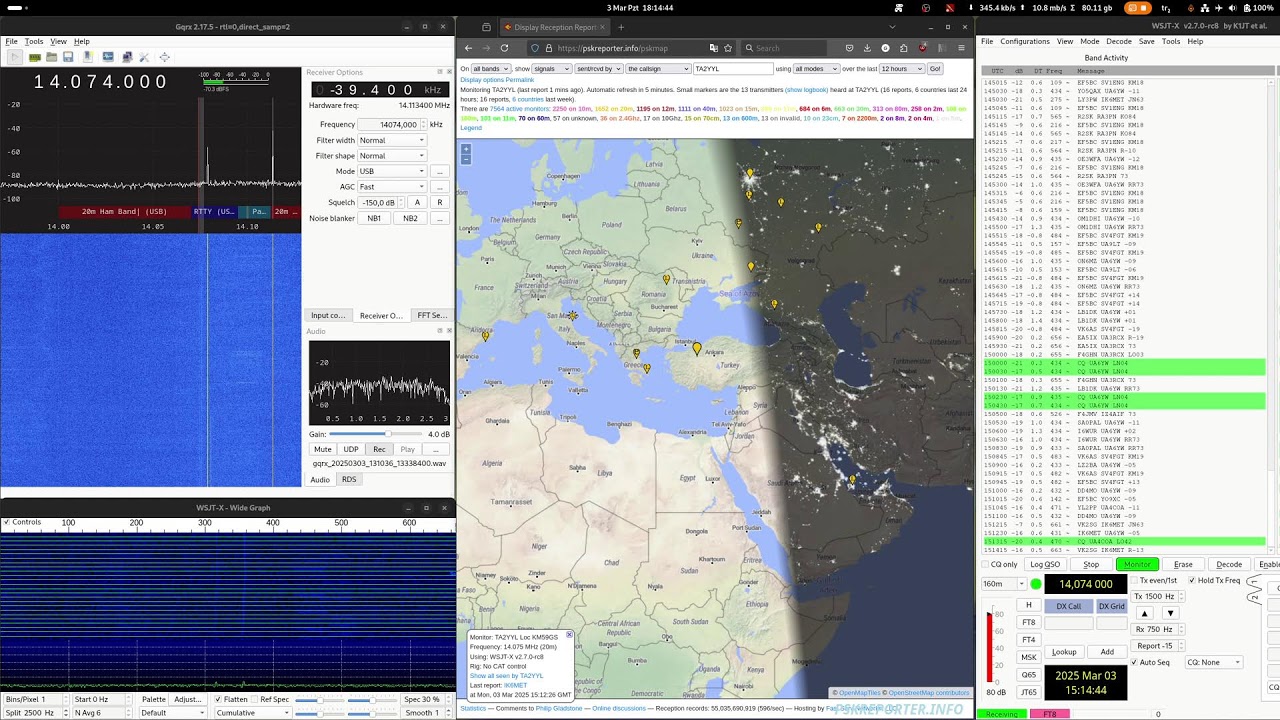This screenshot has width=1280, height=720.
Task: Open Gqrx Tools menu
Action: coord(34,41)
